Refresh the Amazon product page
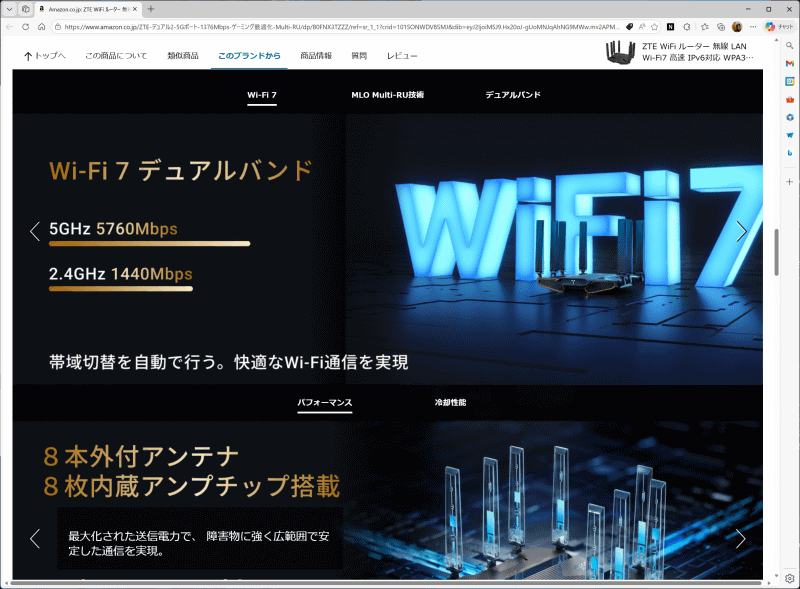Screen dimensions: 800x589 pyautogui.click(x=25, y=26)
